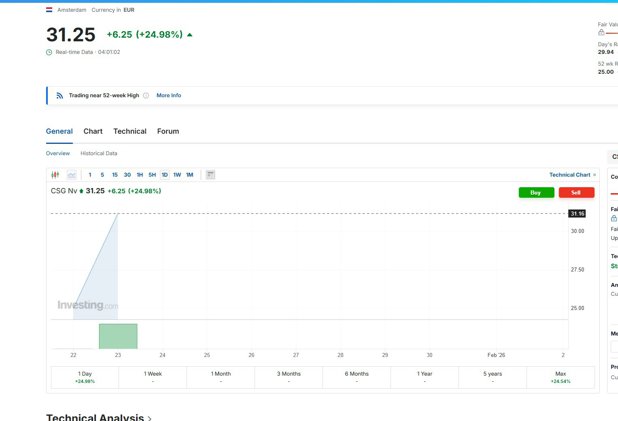
Task: Choose the Max time range
Action: (559, 377)
